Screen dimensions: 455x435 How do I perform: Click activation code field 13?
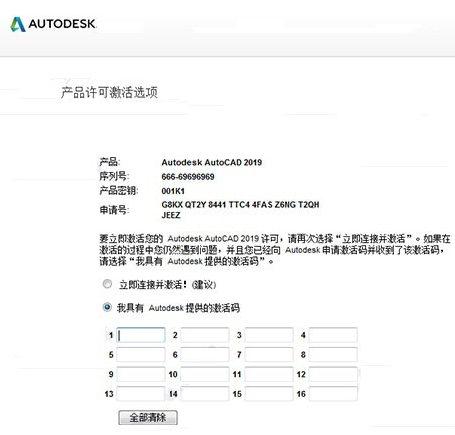(x=141, y=394)
